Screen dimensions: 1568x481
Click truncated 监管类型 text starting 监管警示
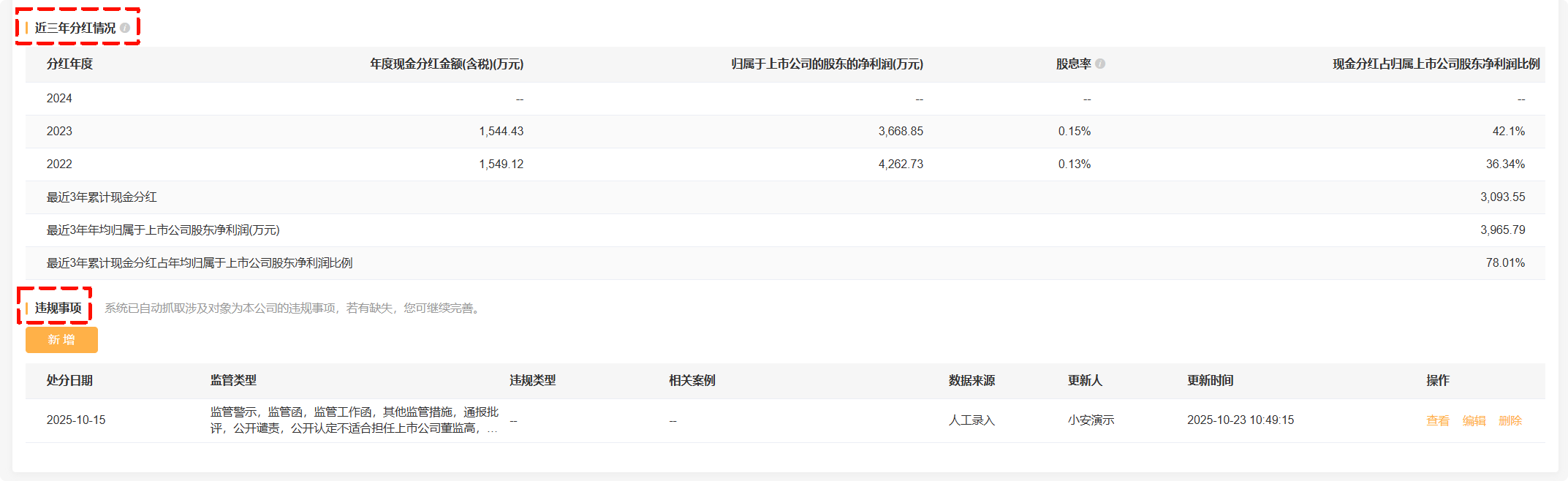pos(354,420)
